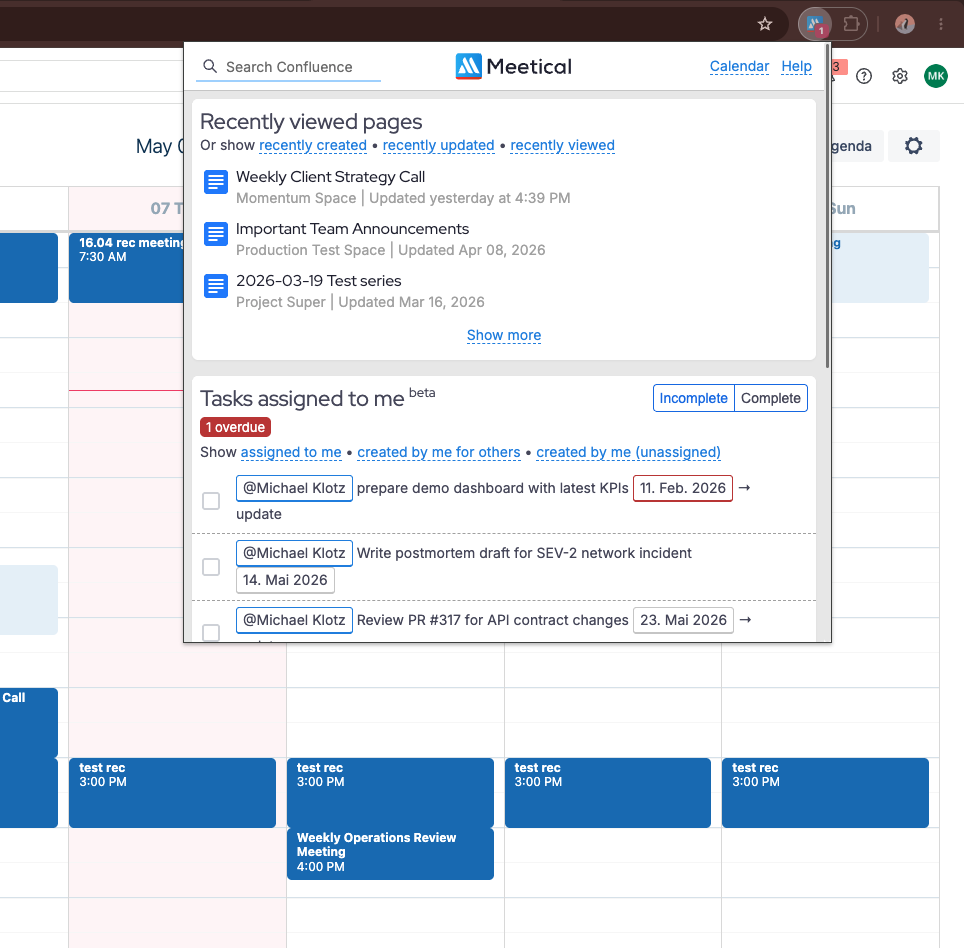Open Weekly Client Strategy Call page

330,177
